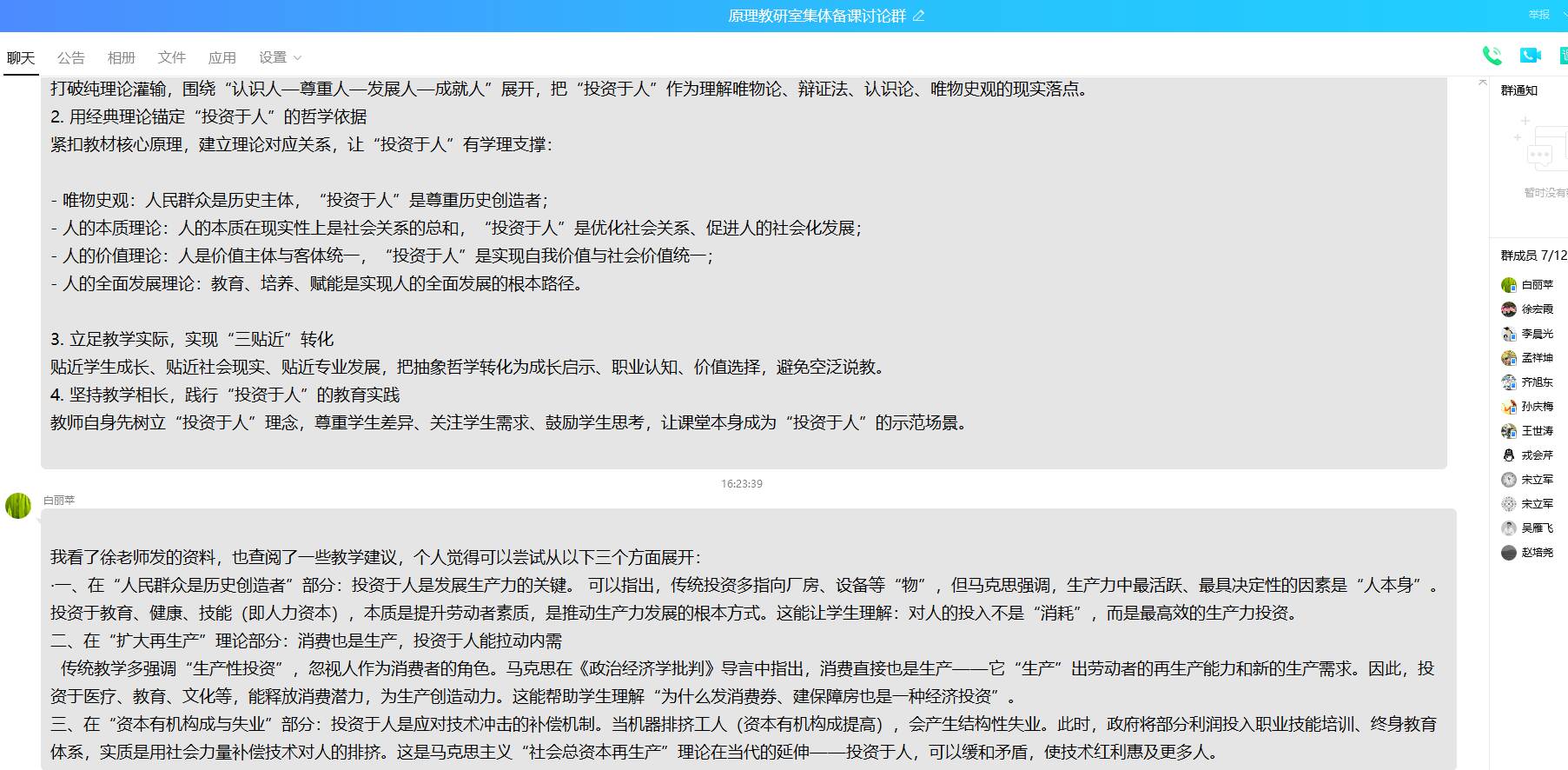Image resolution: width=1568 pixels, height=770 pixels.
Task: Open the 应用 tab
Action: click(222, 57)
